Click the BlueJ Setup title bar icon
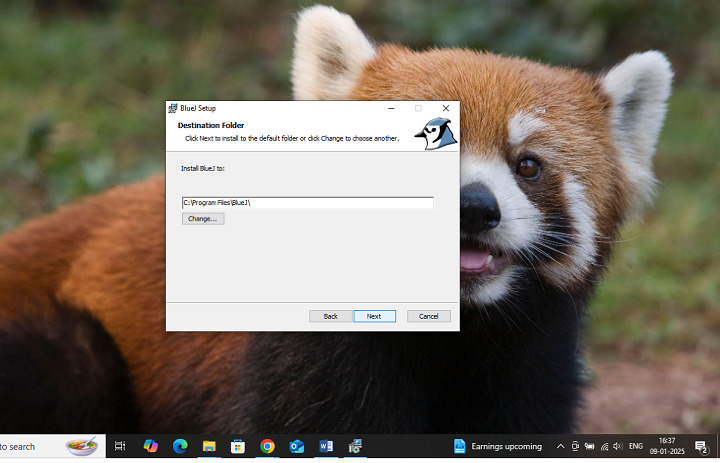The height and width of the screenshot is (463, 720). [173, 108]
